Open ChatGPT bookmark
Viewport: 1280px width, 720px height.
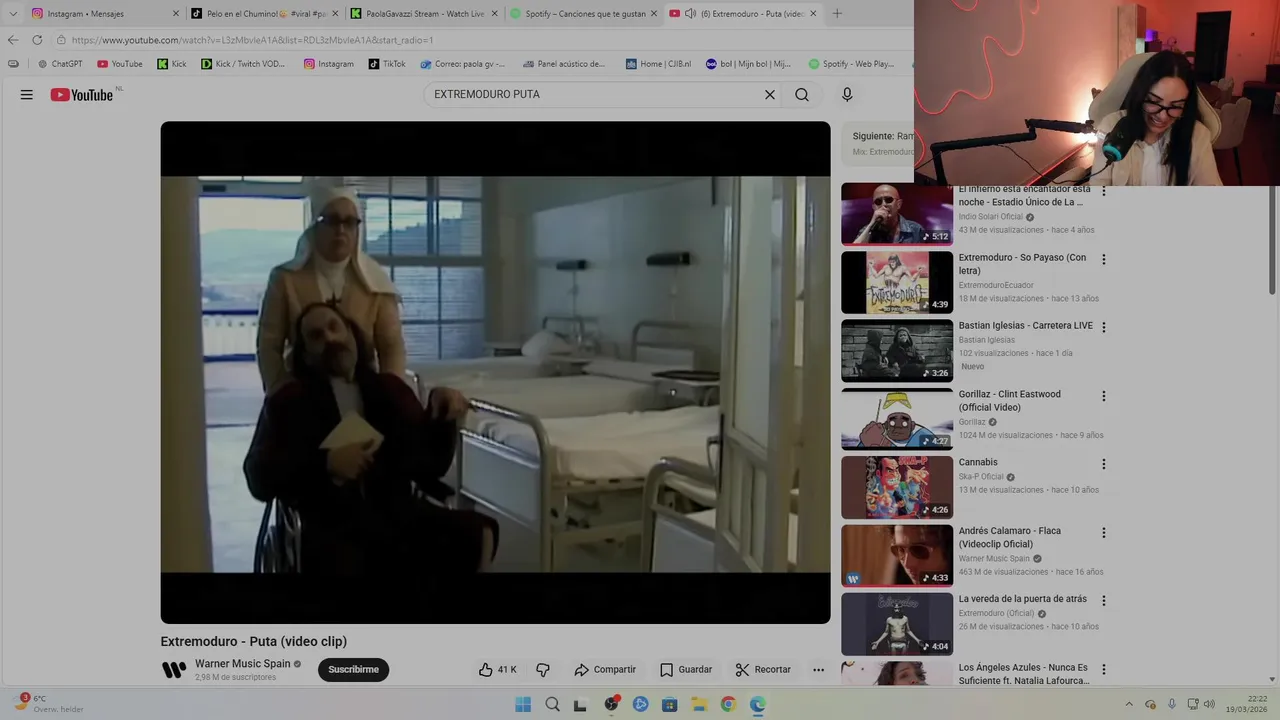(60, 64)
